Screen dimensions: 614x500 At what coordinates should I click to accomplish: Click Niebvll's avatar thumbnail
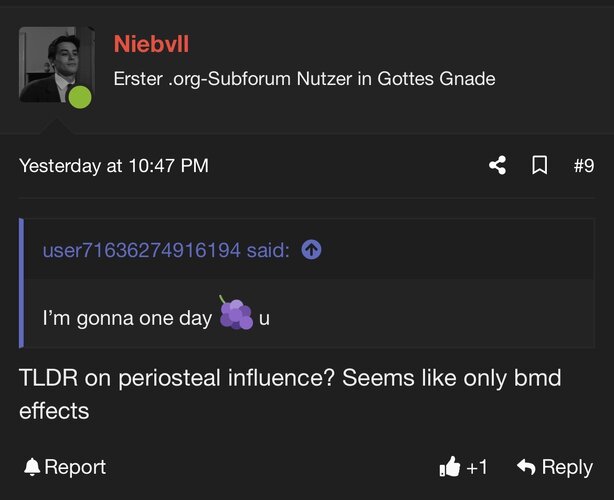tap(56, 65)
